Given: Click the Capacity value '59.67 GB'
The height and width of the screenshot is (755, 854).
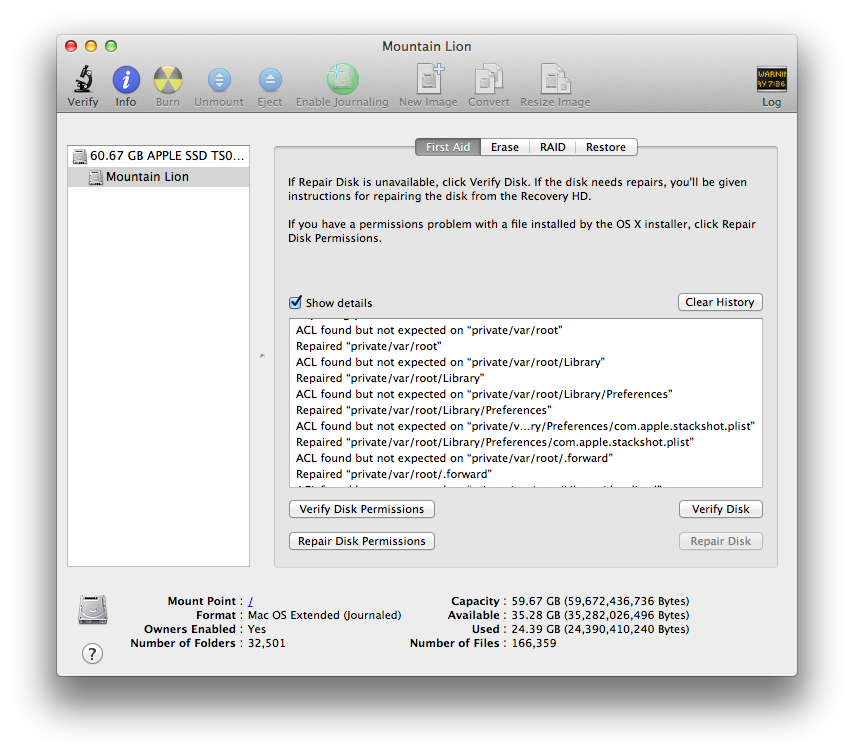Looking at the screenshot, I should (535, 601).
